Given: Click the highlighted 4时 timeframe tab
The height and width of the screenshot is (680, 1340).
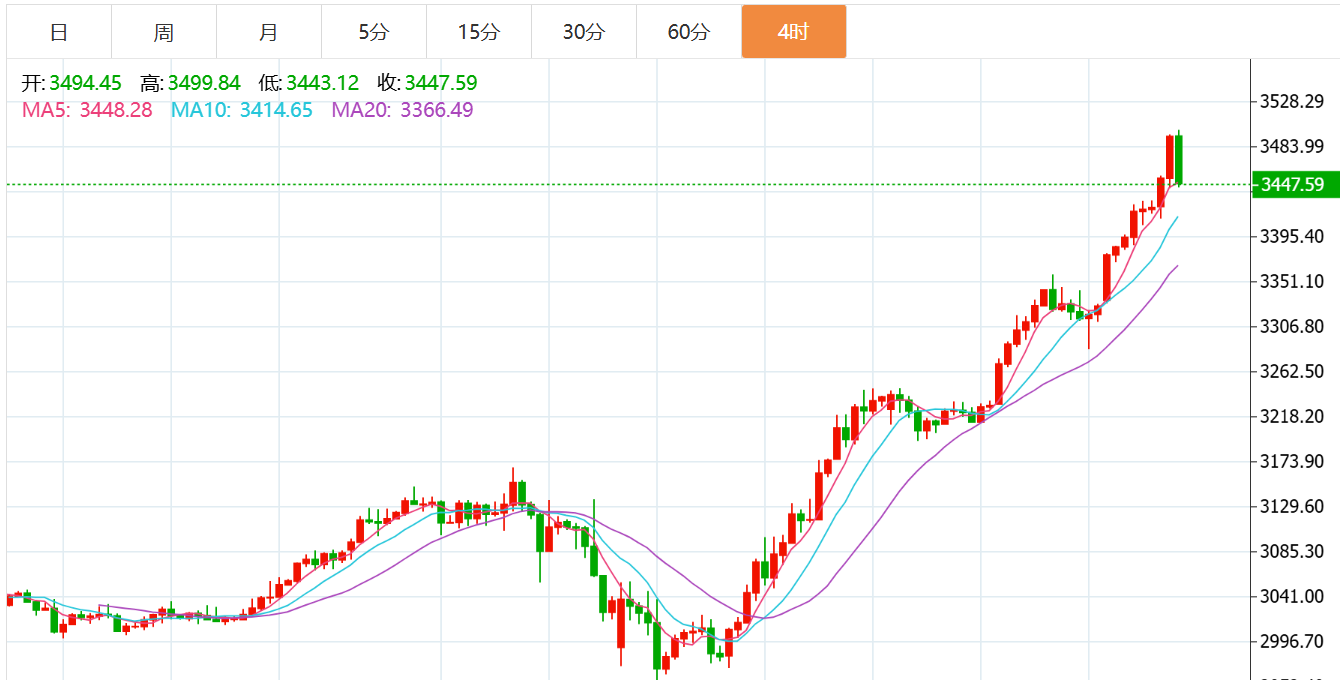Looking at the screenshot, I should point(794,32).
